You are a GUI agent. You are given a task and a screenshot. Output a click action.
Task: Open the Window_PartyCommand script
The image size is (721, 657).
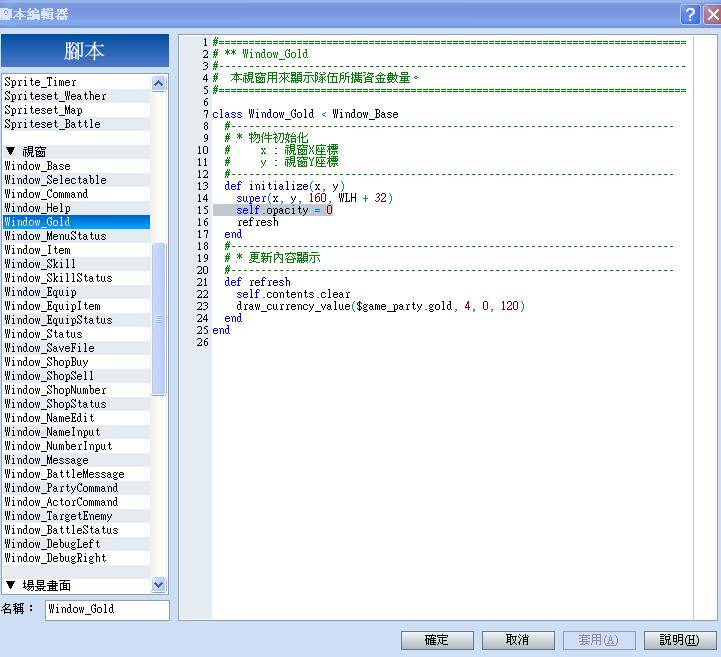76,488
